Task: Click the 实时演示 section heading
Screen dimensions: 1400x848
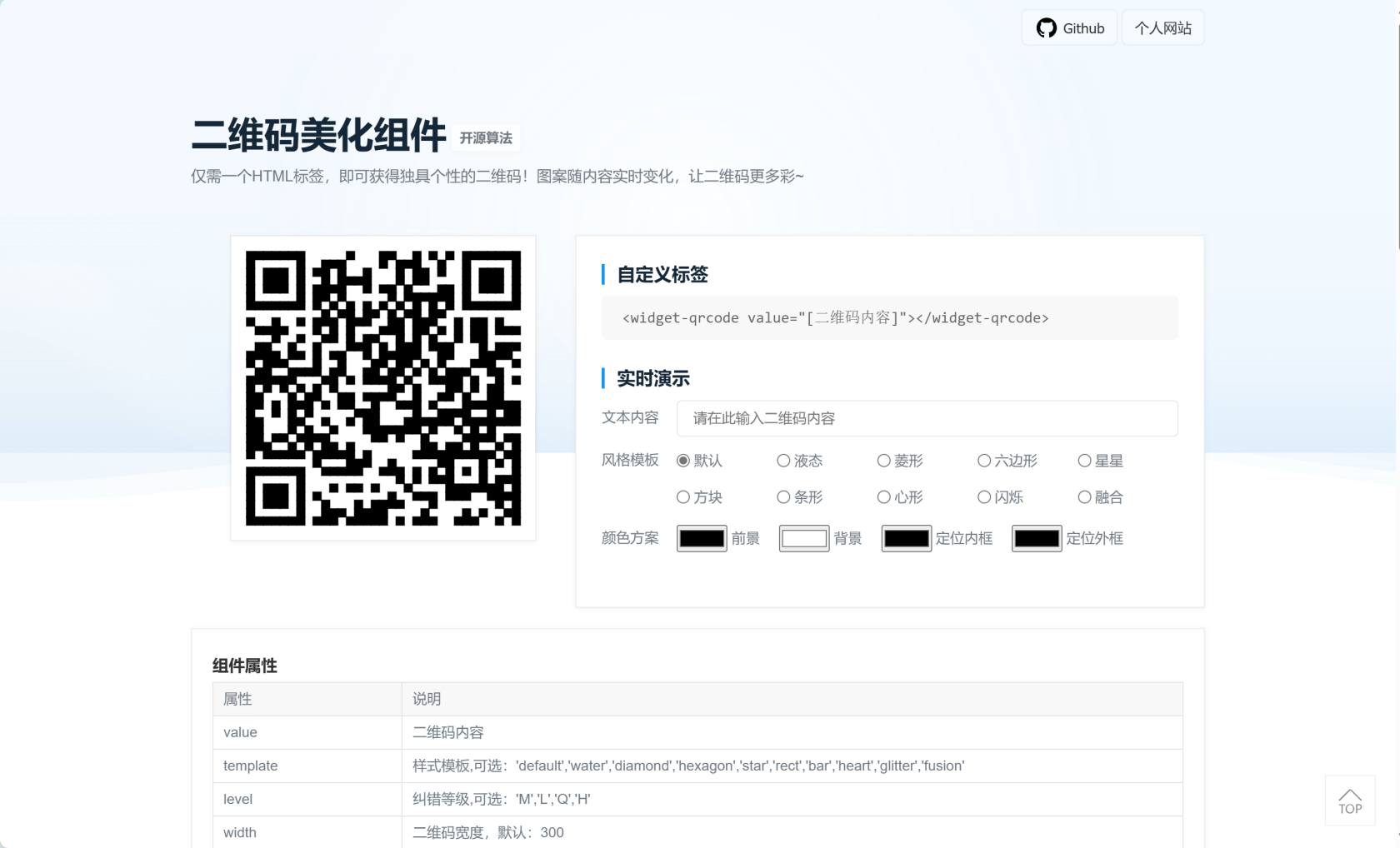Action: coord(653,379)
